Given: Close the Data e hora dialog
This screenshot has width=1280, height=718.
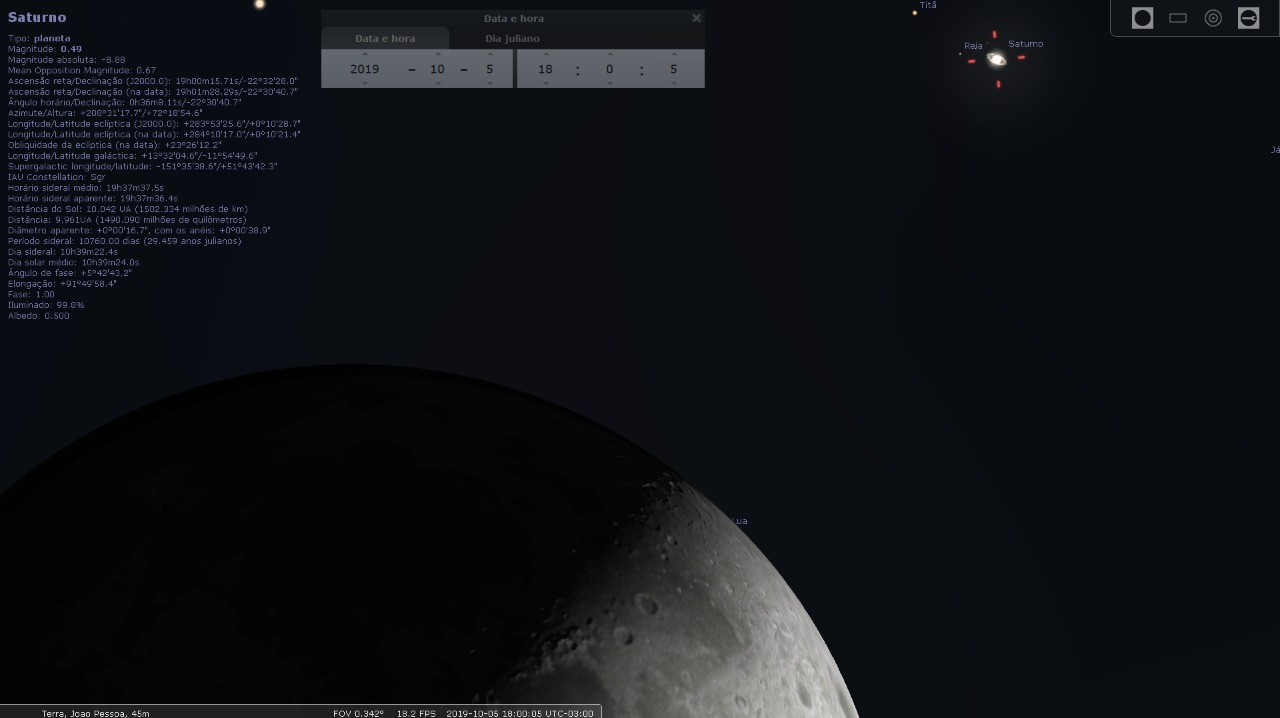Looking at the screenshot, I should (696, 18).
